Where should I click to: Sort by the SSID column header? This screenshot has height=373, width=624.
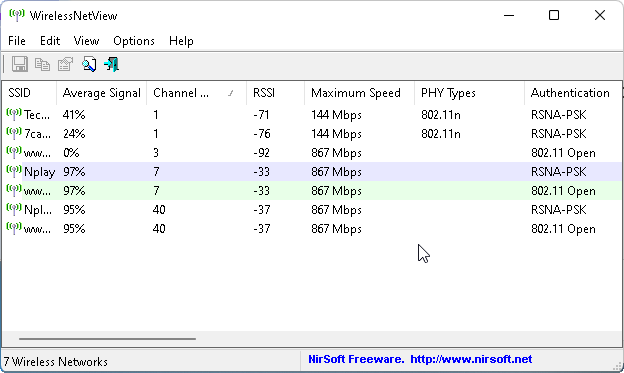tap(29, 93)
